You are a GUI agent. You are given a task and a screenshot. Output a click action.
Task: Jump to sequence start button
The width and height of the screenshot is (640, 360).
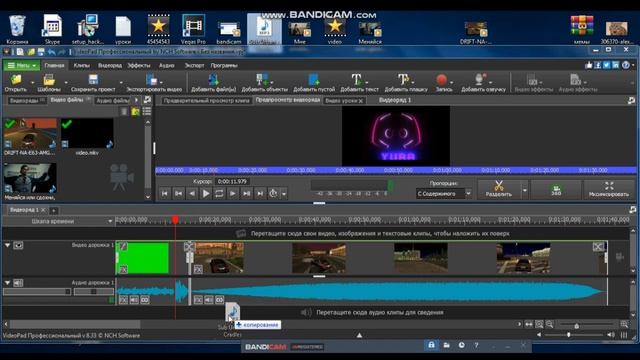tap(164, 193)
